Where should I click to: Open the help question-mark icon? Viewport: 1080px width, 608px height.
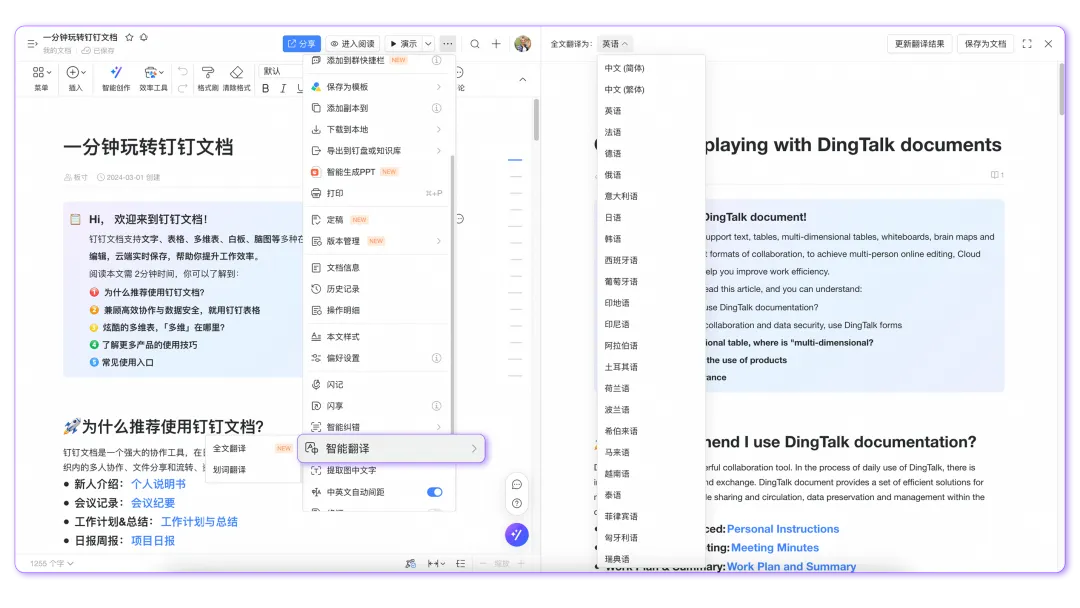[x=517, y=503]
